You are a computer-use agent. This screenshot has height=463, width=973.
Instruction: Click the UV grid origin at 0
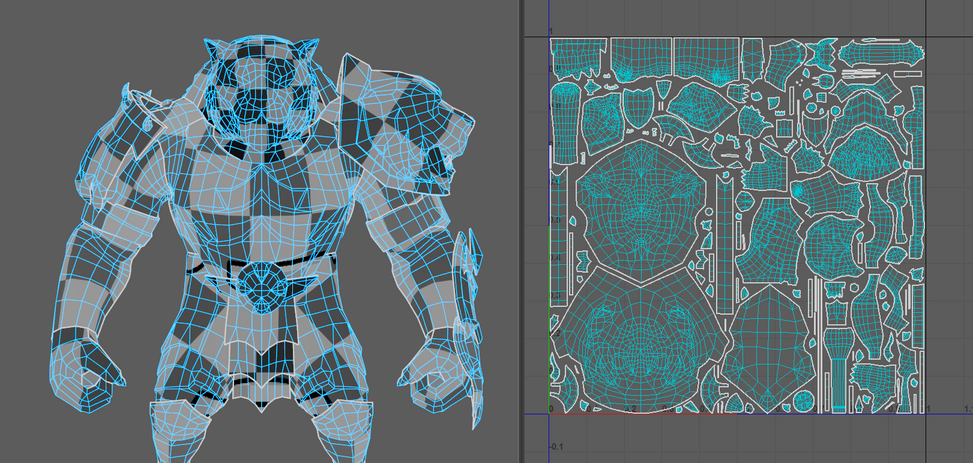click(551, 411)
